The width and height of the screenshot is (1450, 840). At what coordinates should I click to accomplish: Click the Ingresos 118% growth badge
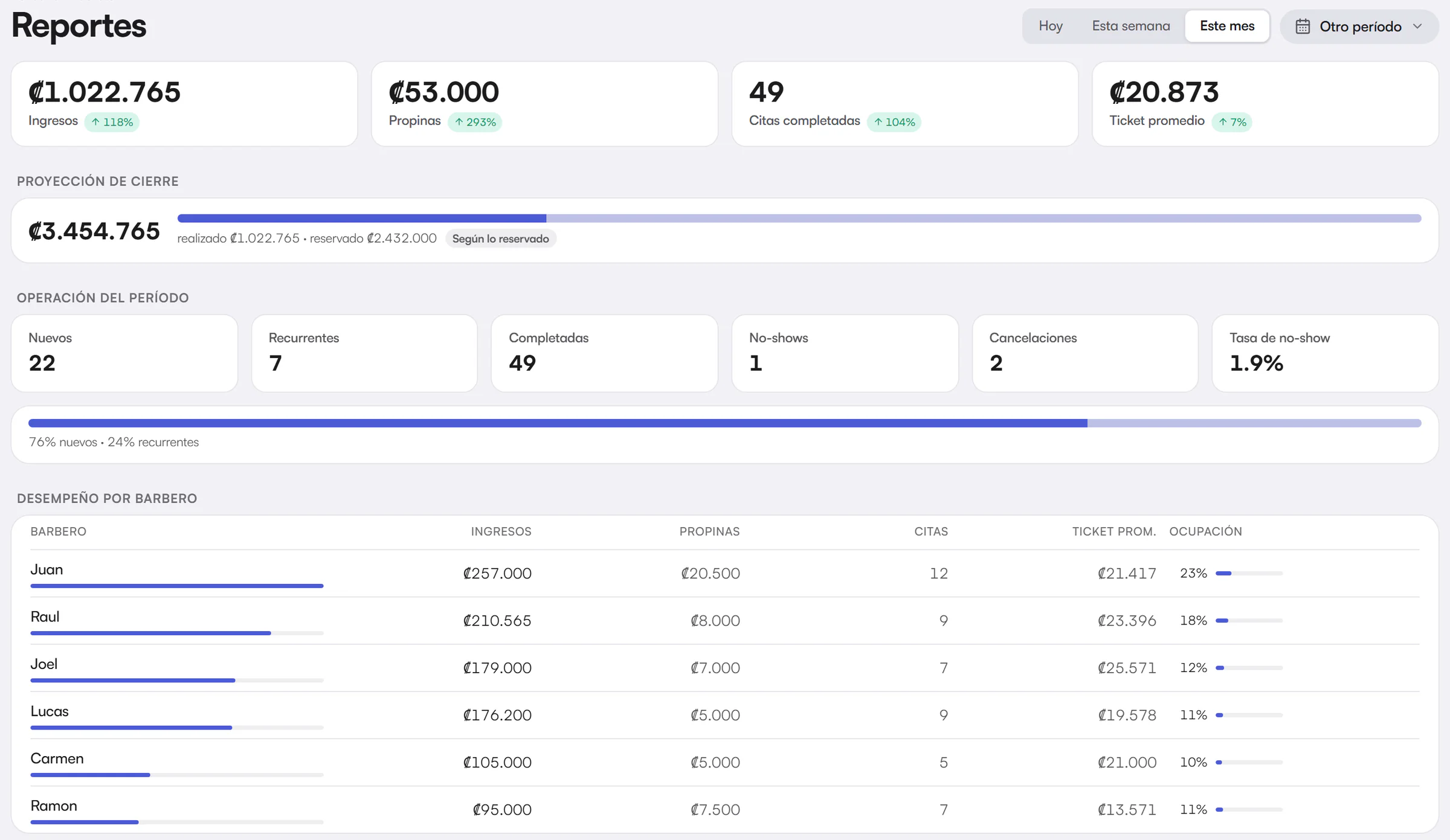pyautogui.click(x=112, y=122)
